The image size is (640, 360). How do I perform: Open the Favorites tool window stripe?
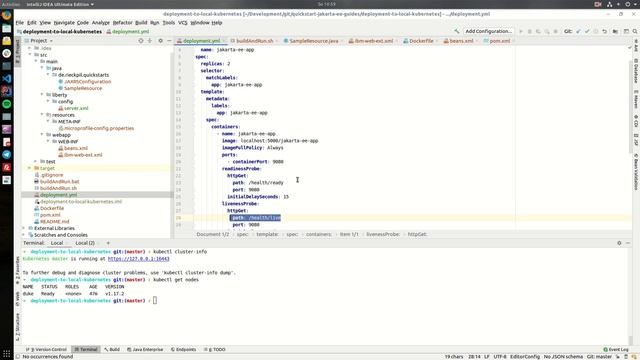pyautogui.click(x=18, y=270)
